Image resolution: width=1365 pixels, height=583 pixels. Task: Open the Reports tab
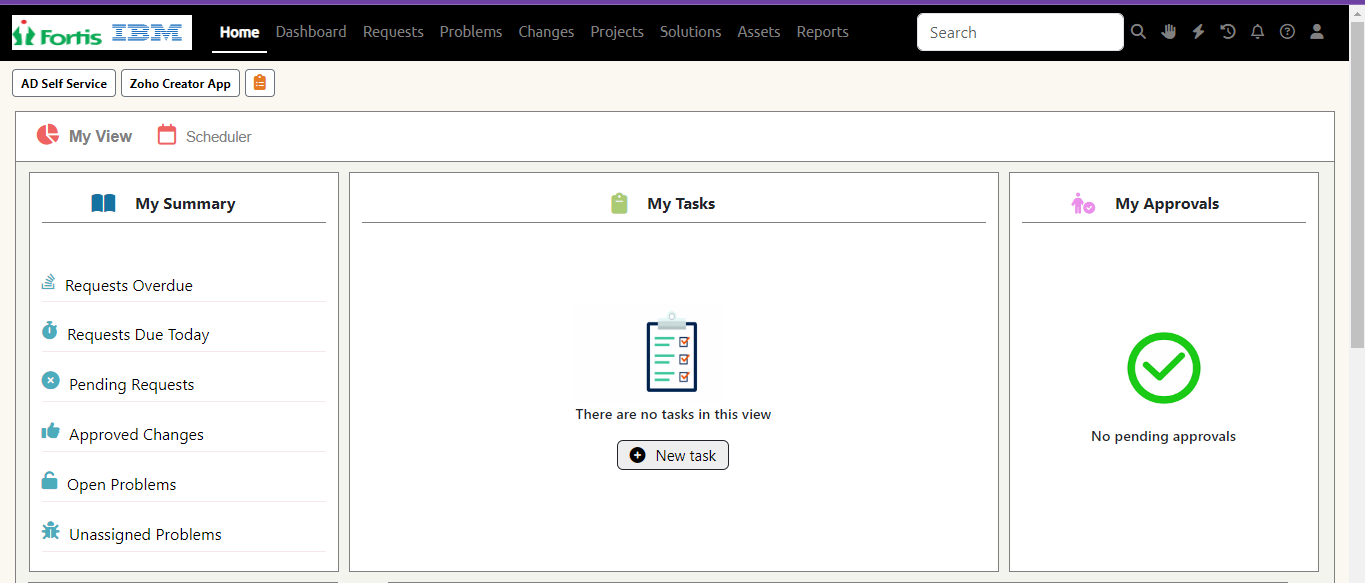click(x=823, y=32)
